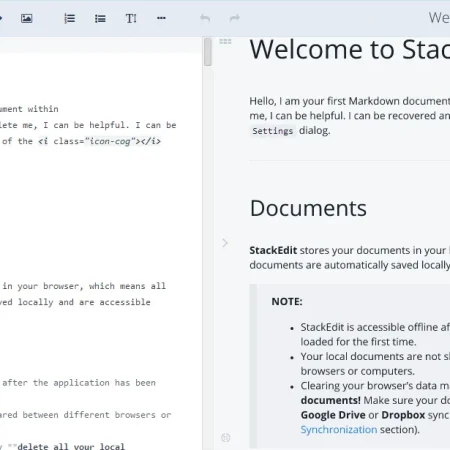This screenshot has height=450, width=450.
Task: Redo the last undone edit
Action: click(x=235, y=18)
